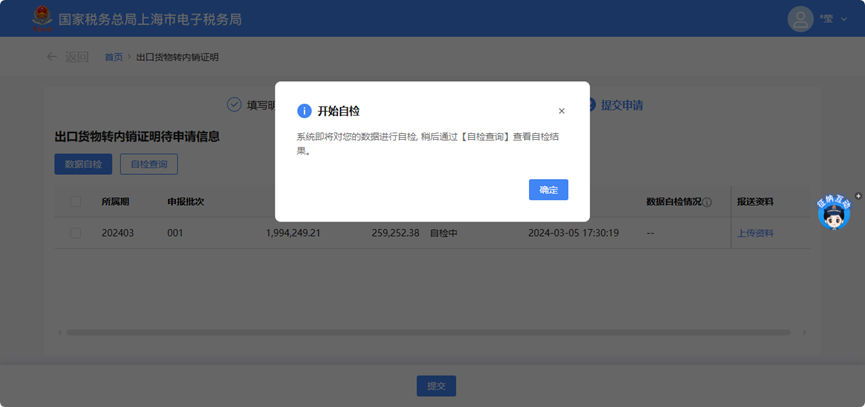Open the 上传资料 link
Image resolution: width=865 pixels, height=407 pixels.
click(x=755, y=233)
